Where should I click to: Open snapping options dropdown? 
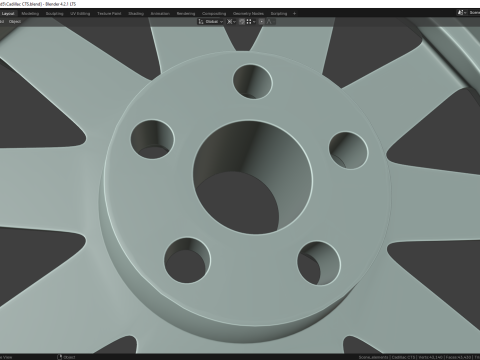(x=251, y=22)
